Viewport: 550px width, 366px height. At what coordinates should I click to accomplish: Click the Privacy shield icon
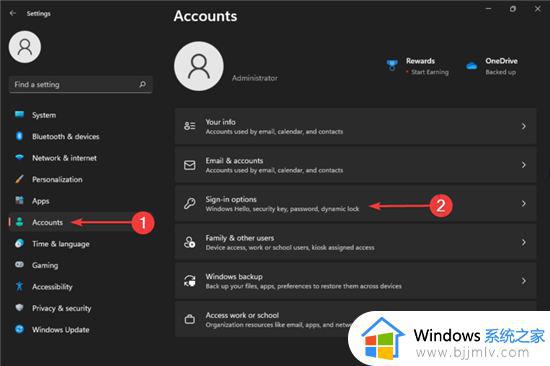[x=19, y=307]
